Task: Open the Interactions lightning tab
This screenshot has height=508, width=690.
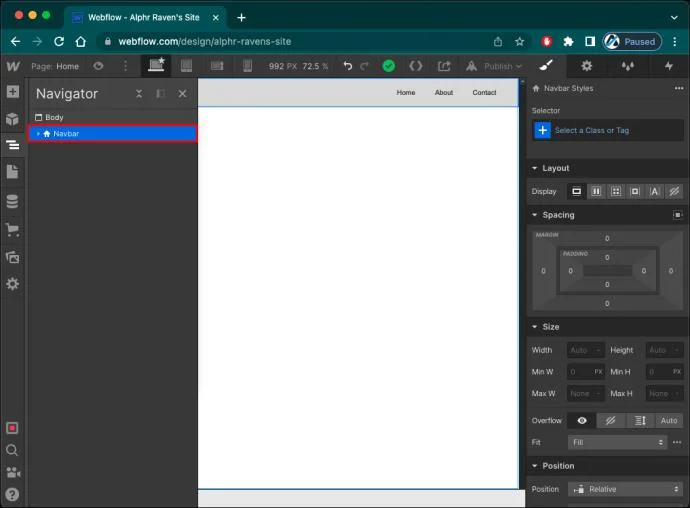Action: click(x=669, y=66)
